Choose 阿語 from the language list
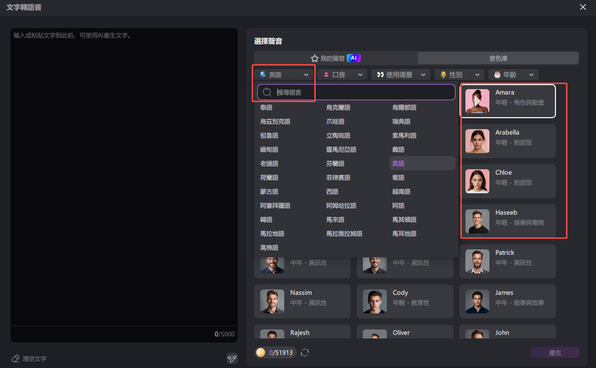 pos(398,206)
